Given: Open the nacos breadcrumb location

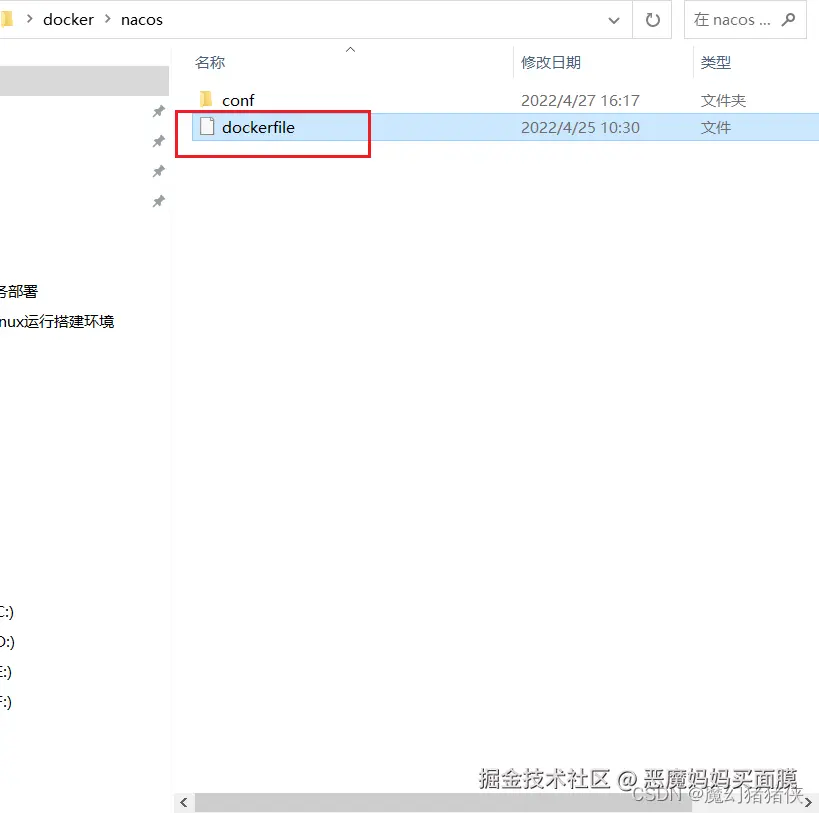Looking at the screenshot, I should pyautogui.click(x=141, y=19).
